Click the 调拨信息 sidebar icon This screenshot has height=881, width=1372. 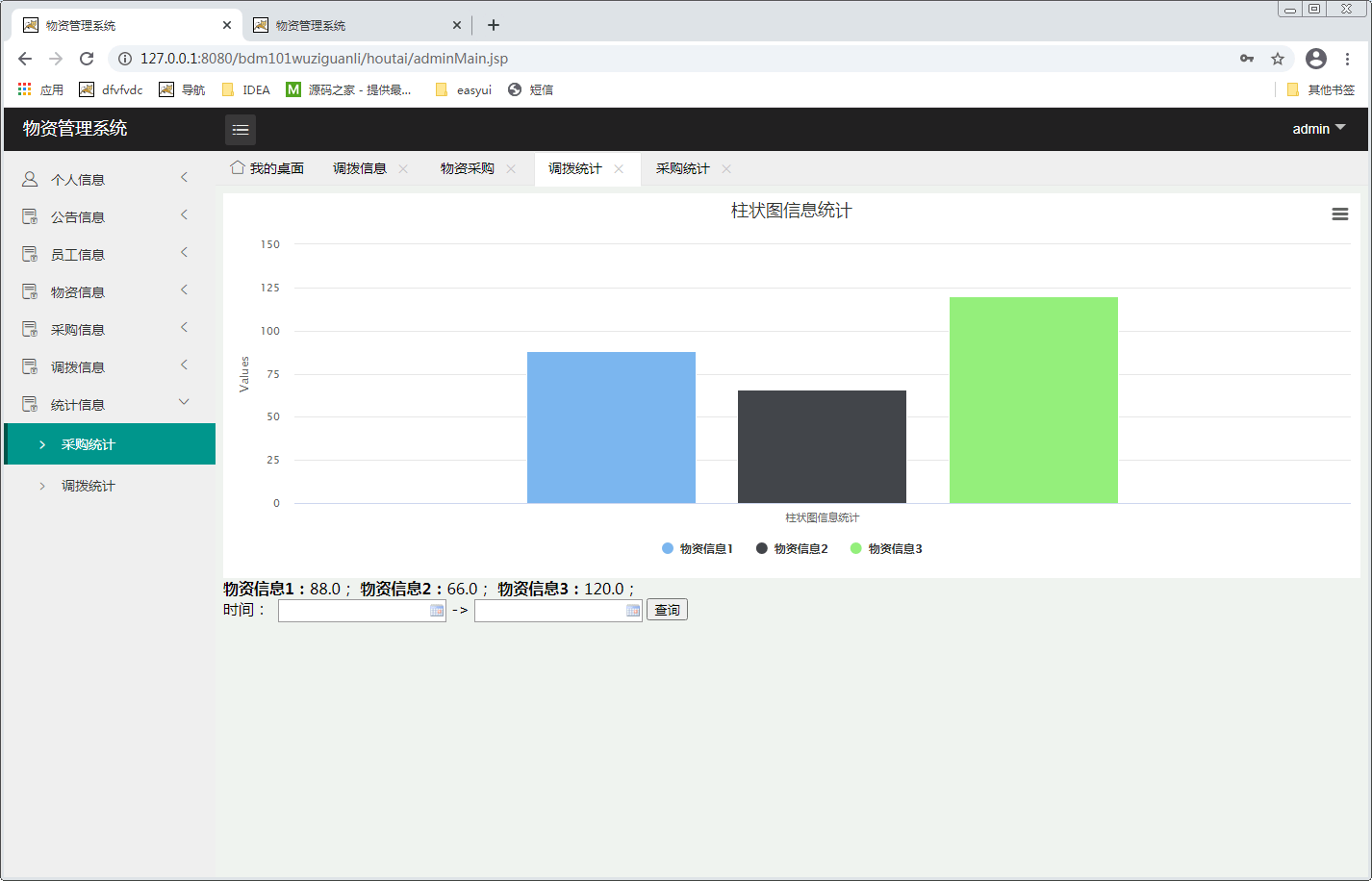30,366
